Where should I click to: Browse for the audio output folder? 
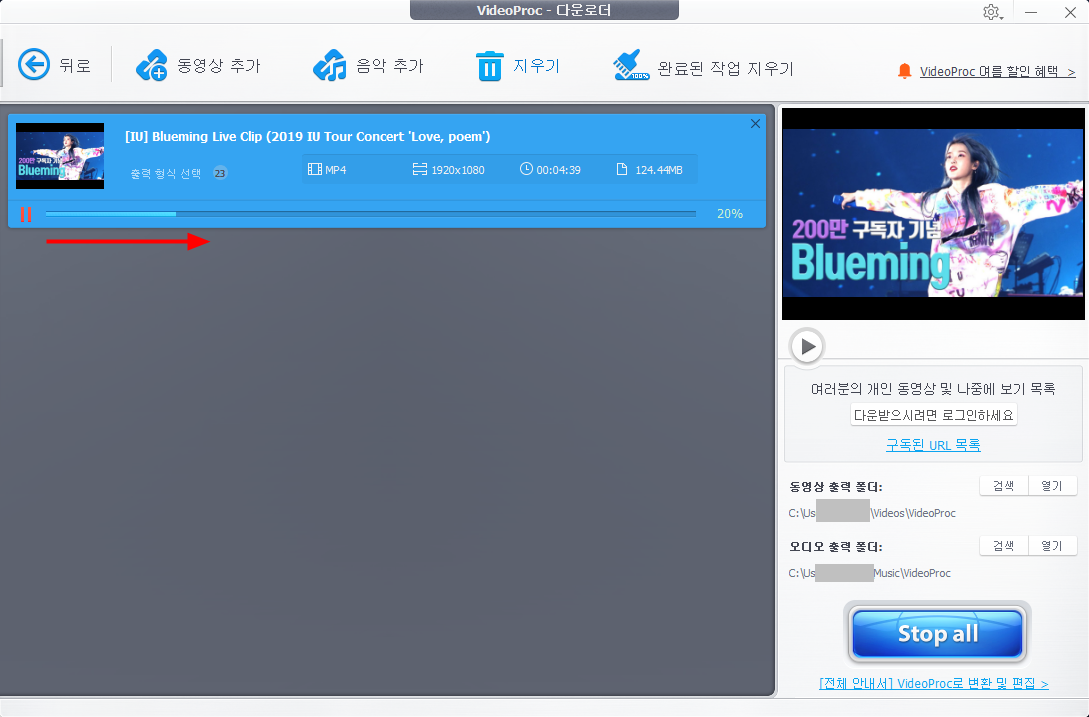pos(1004,545)
